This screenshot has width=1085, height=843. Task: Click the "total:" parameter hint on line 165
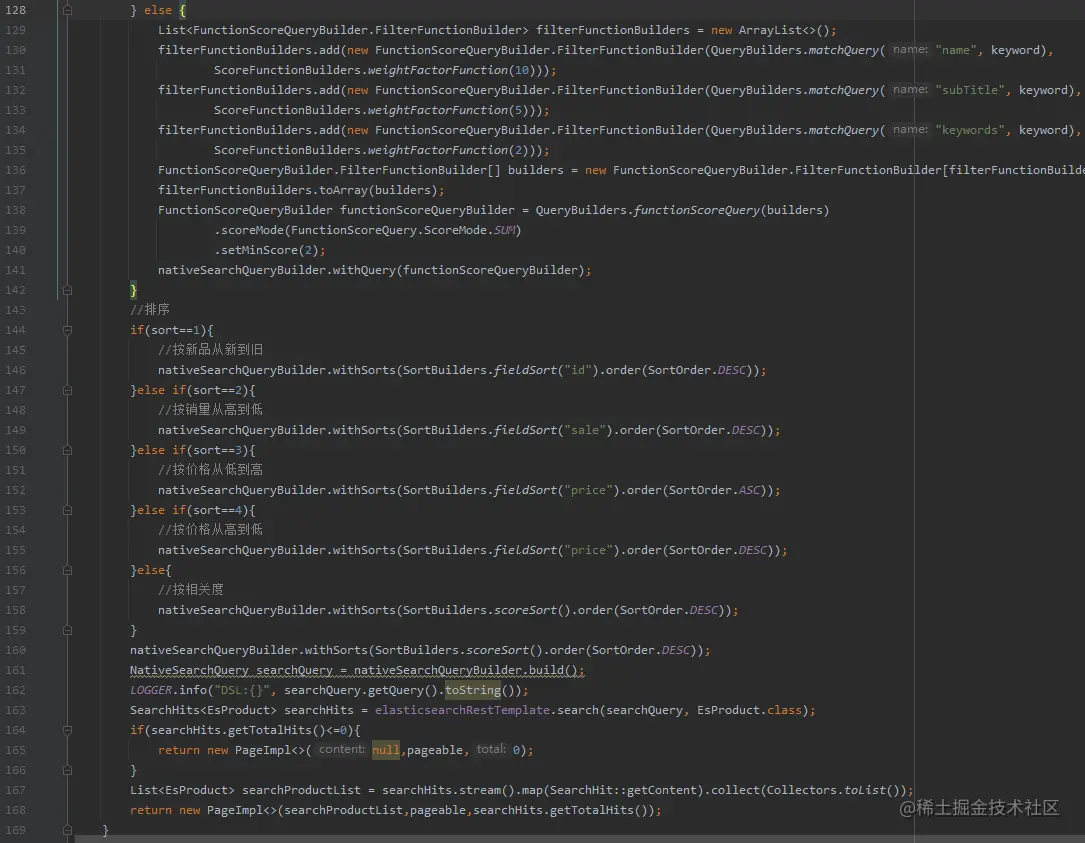point(491,750)
